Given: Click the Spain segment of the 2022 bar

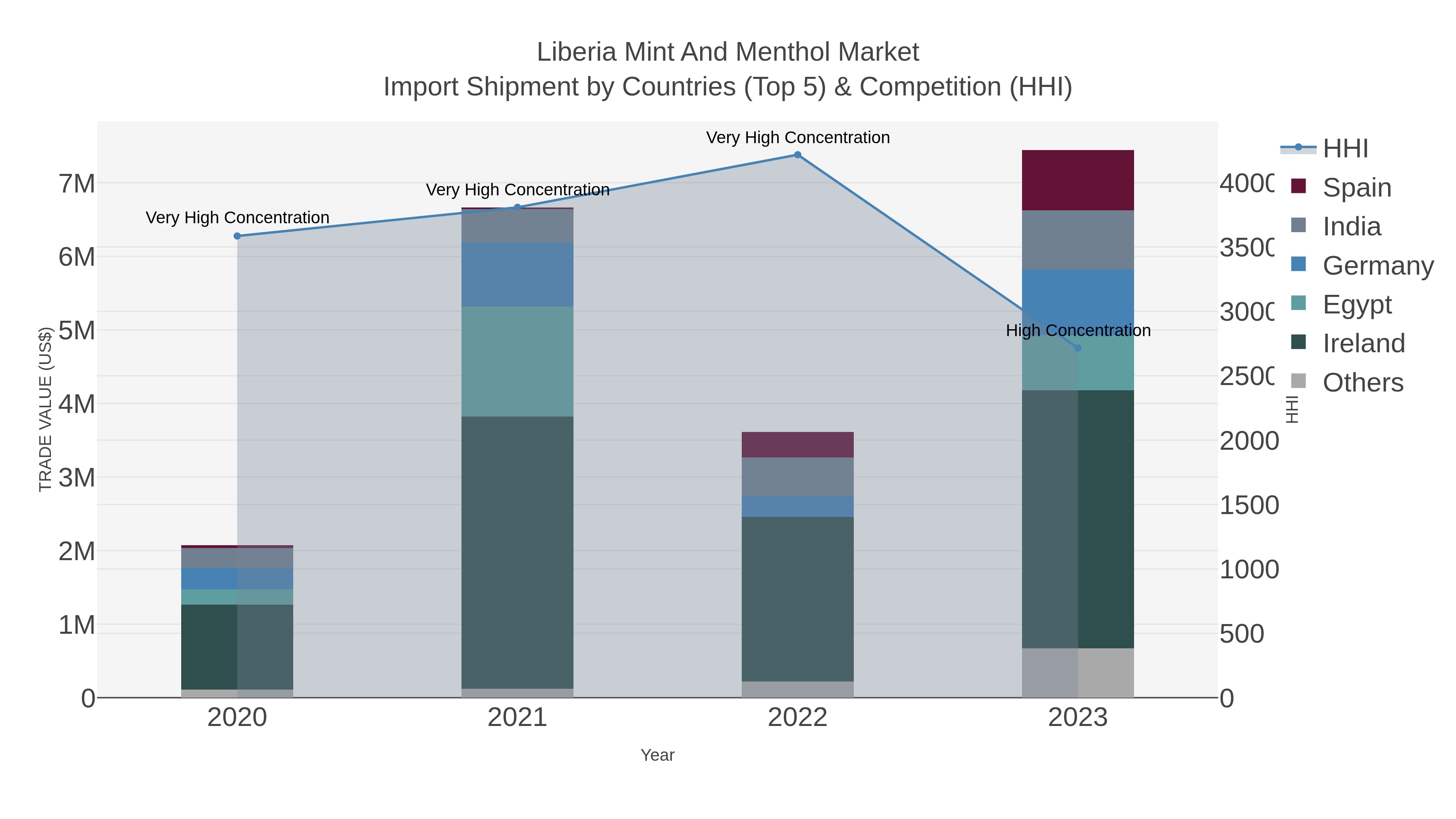Looking at the screenshot, I should pos(798,445).
